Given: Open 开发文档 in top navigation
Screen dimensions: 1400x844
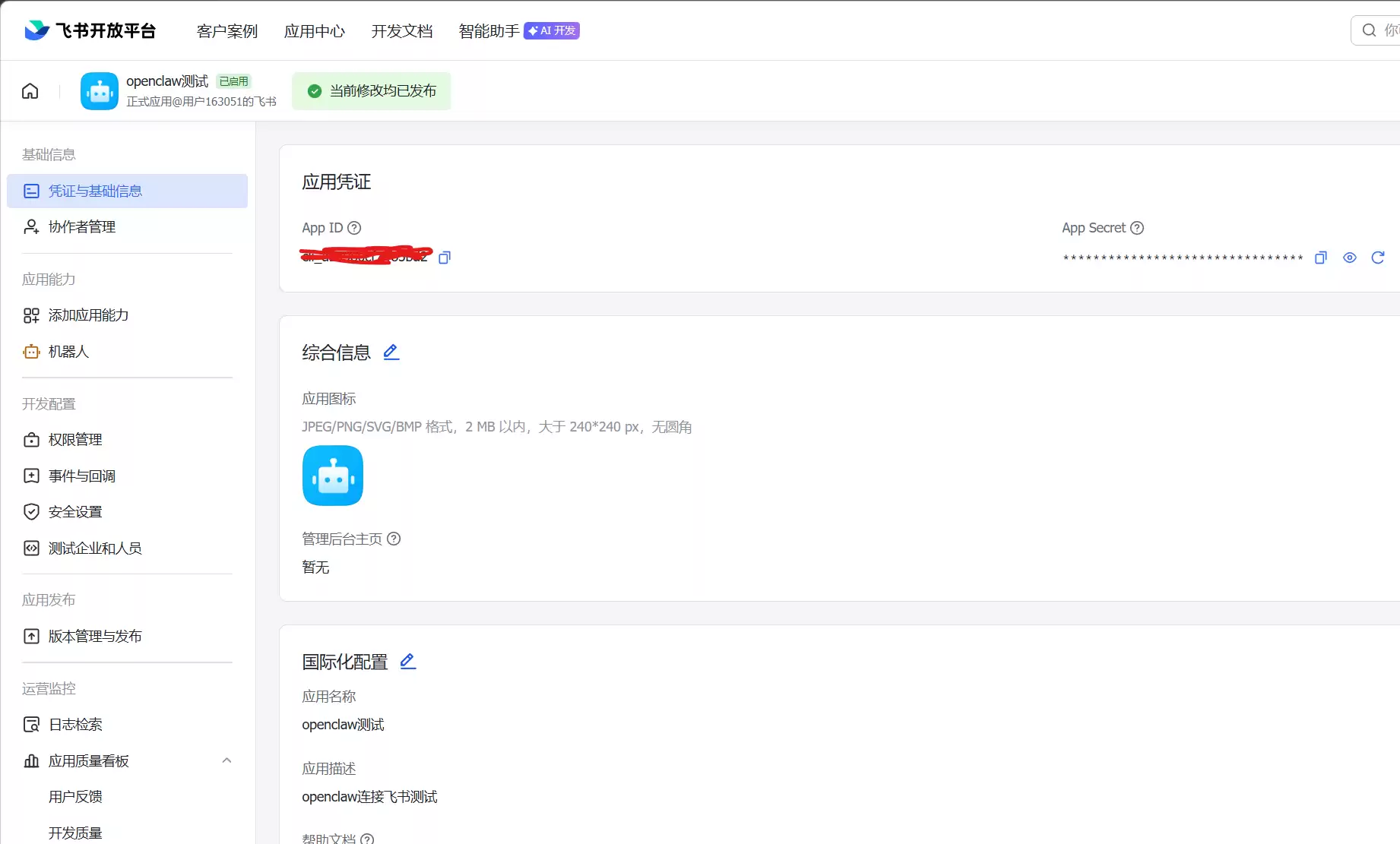Looking at the screenshot, I should tap(401, 31).
